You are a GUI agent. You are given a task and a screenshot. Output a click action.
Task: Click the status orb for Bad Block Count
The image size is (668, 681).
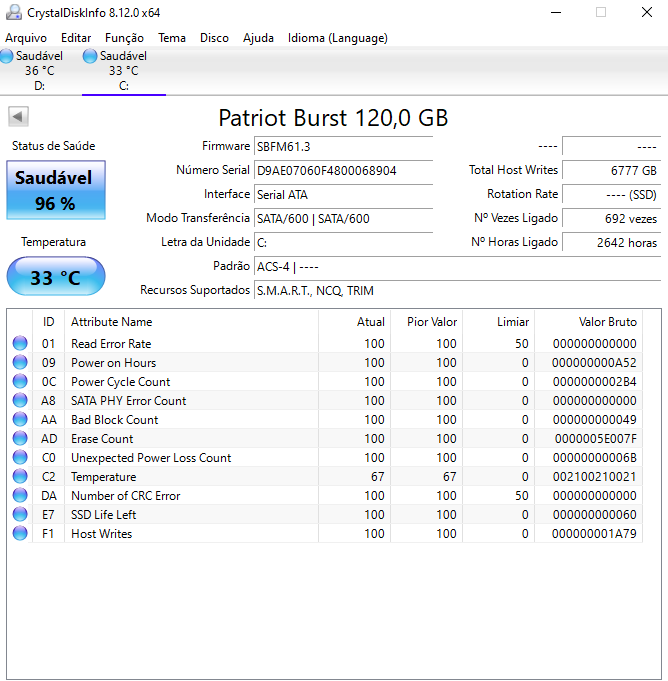(x=20, y=419)
